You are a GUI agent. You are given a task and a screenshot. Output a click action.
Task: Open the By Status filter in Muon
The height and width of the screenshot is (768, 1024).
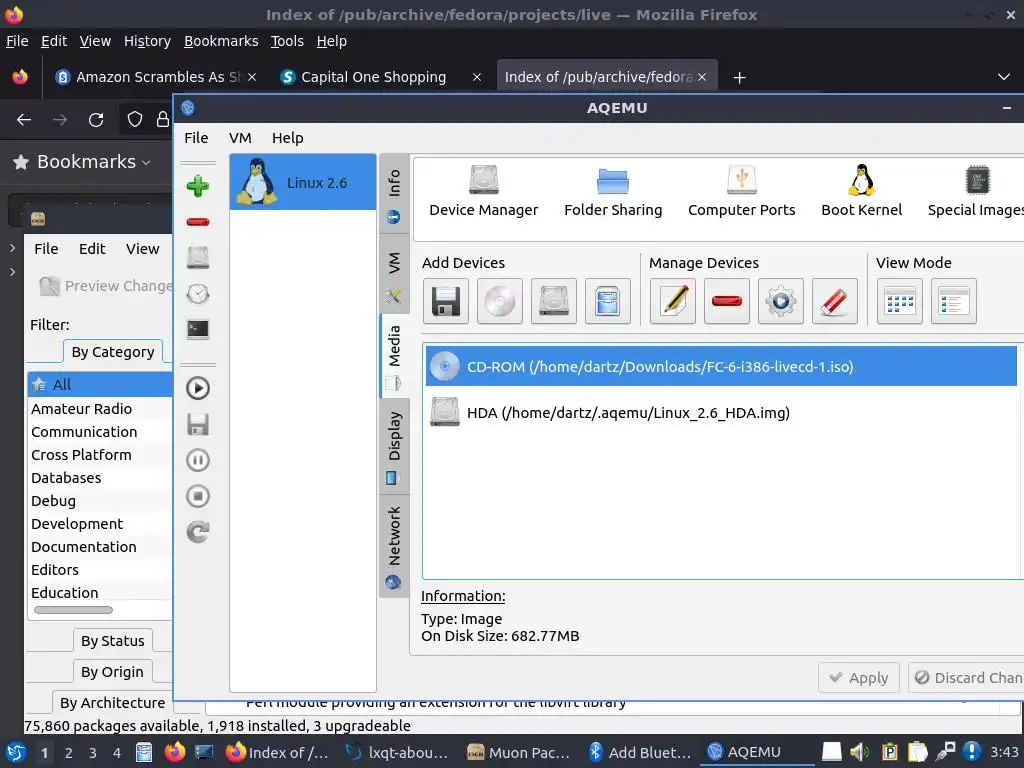[112, 641]
